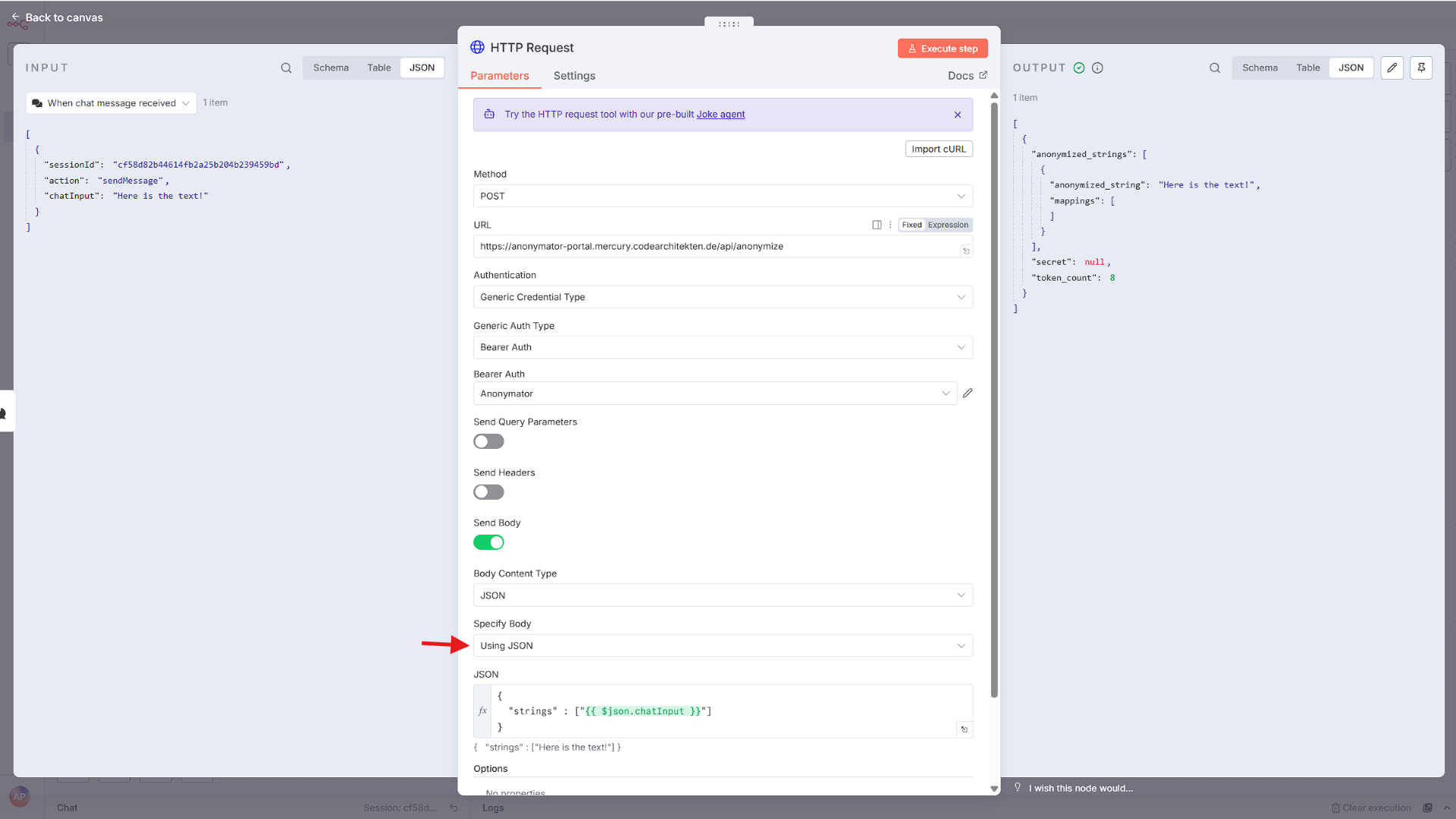Select the Schema view in the OUTPUT panel
1456x819 pixels.
tap(1260, 67)
